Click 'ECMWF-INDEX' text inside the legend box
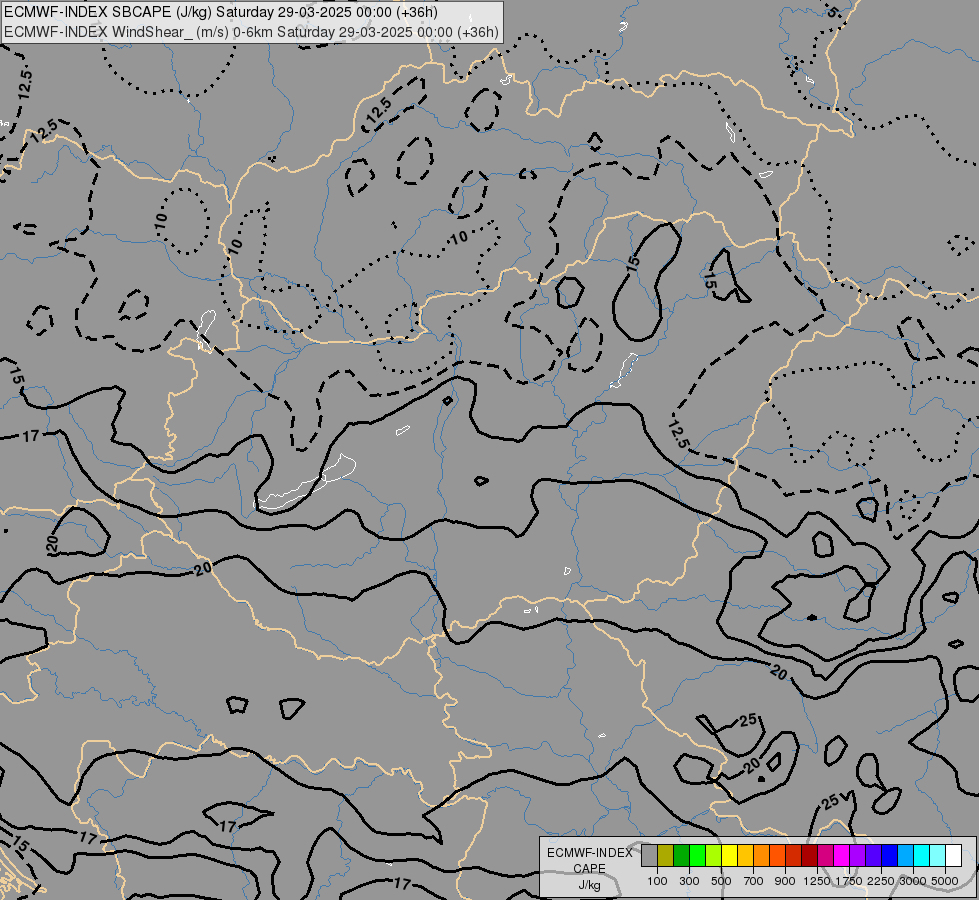Viewport: 979px width, 900px height. click(589, 853)
